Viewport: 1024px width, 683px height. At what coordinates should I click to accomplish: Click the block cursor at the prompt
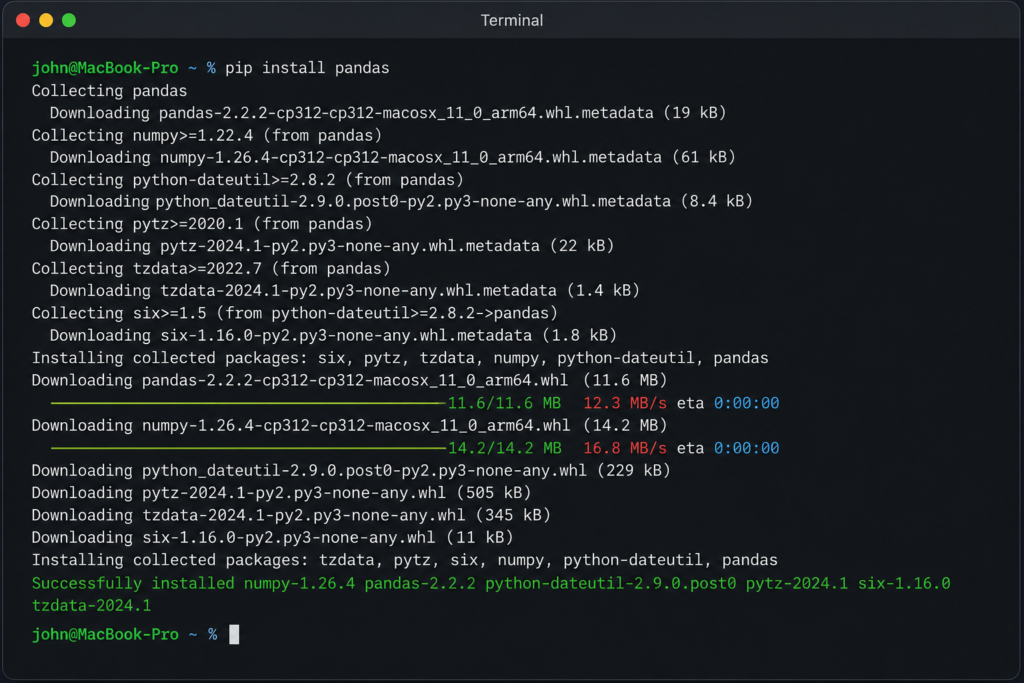pyautogui.click(x=234, y=635)
